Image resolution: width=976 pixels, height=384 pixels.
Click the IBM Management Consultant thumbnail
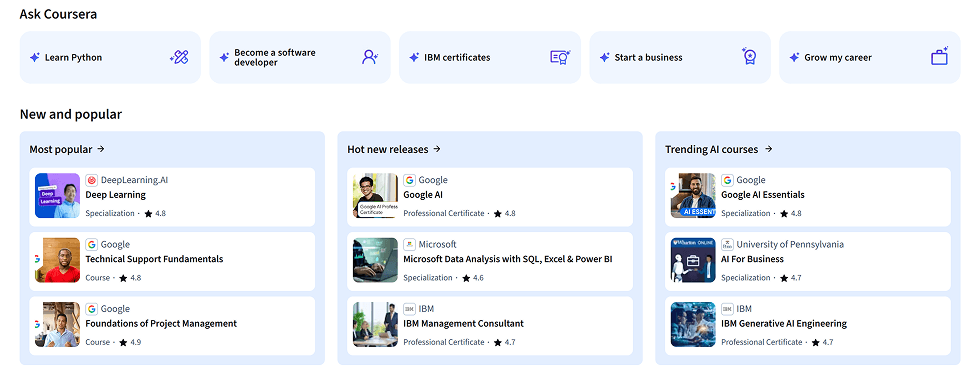(375, 324)
